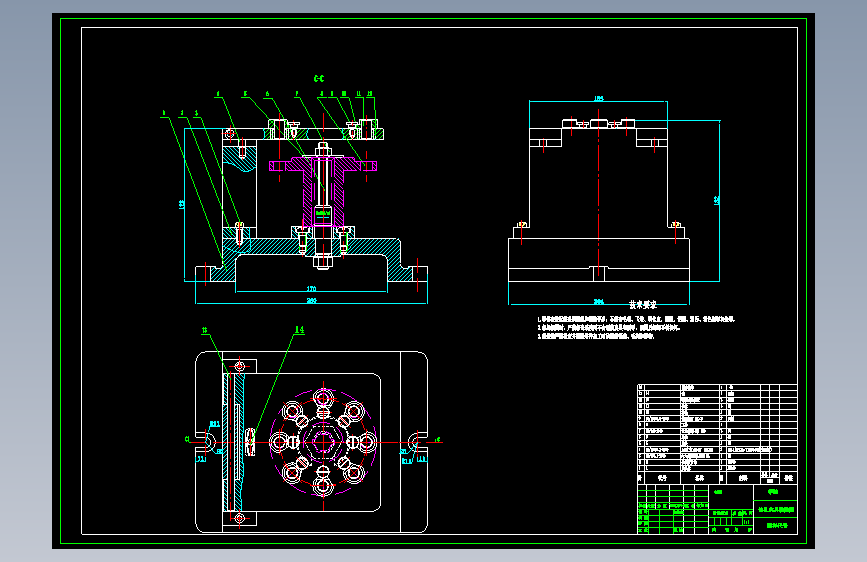Select the part callout number 14
Image resolution: width=867 pixels, height=562 pixels.
(299, 330)
